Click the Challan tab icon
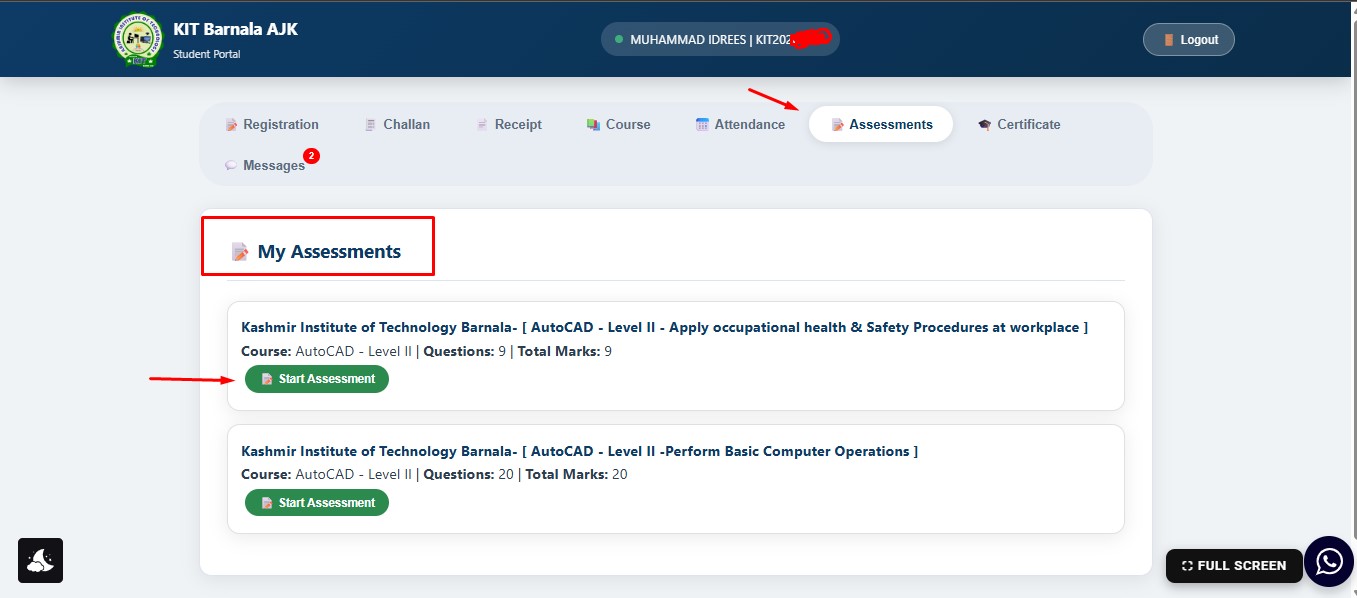 tap(371, 125)
